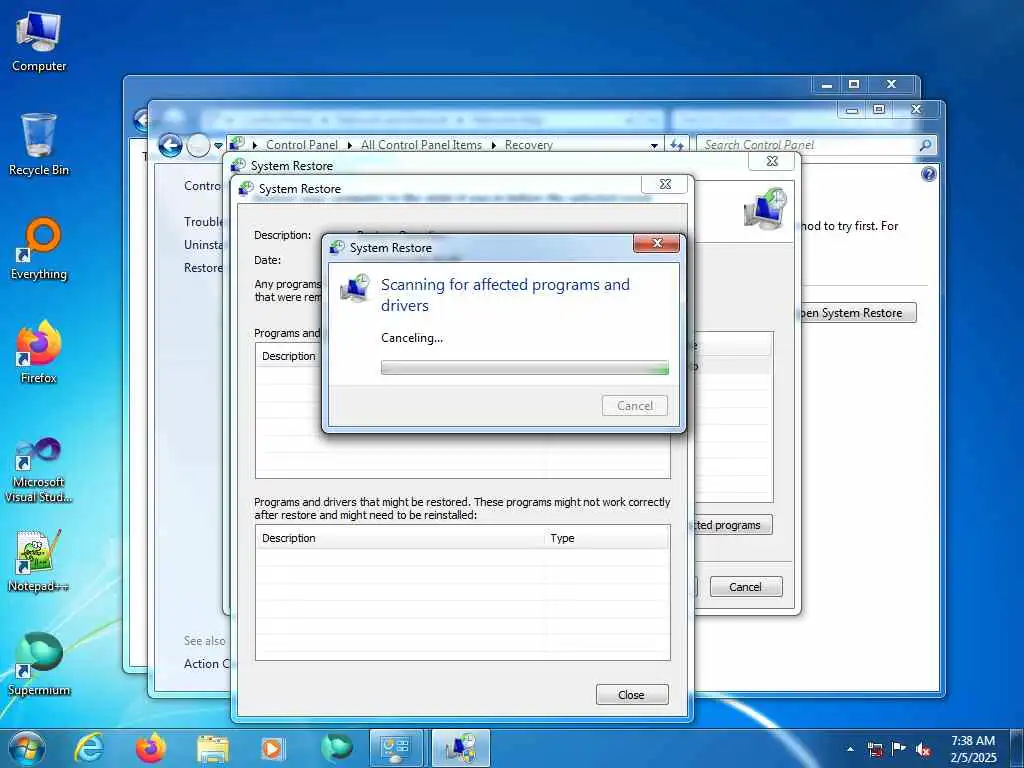This screenshot has height=768, width=1024.
Task: Launch Internet Explorer from the taskbar
Action: [x=89, y=748]
